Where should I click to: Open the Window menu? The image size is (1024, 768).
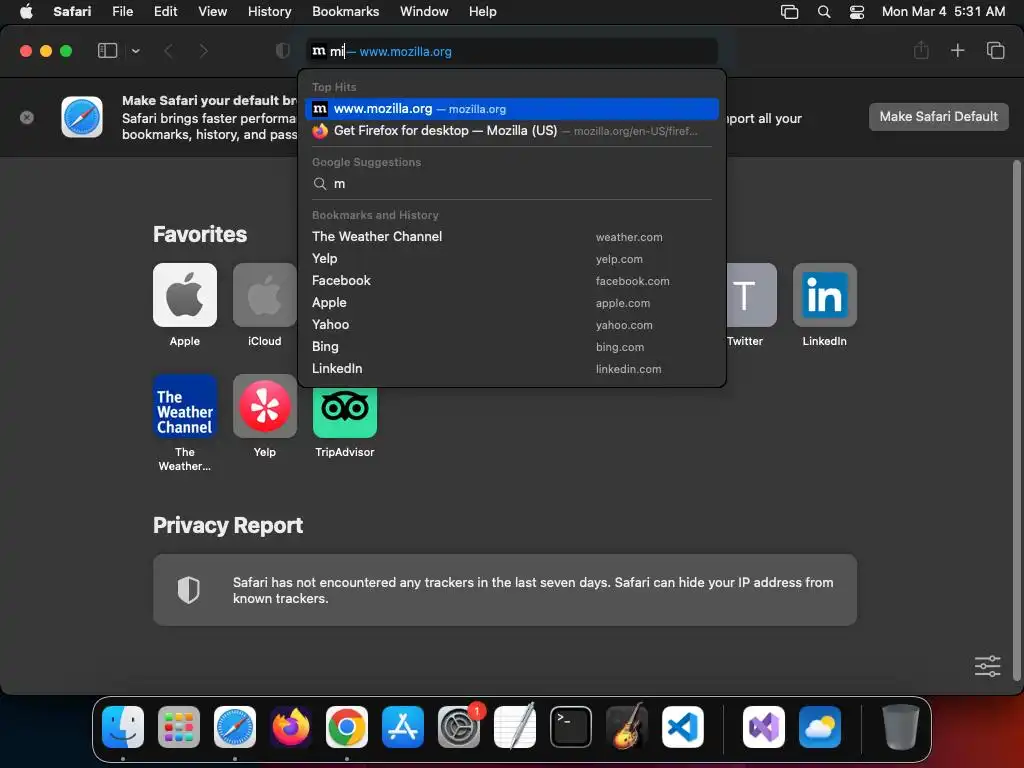coord(424,11)
